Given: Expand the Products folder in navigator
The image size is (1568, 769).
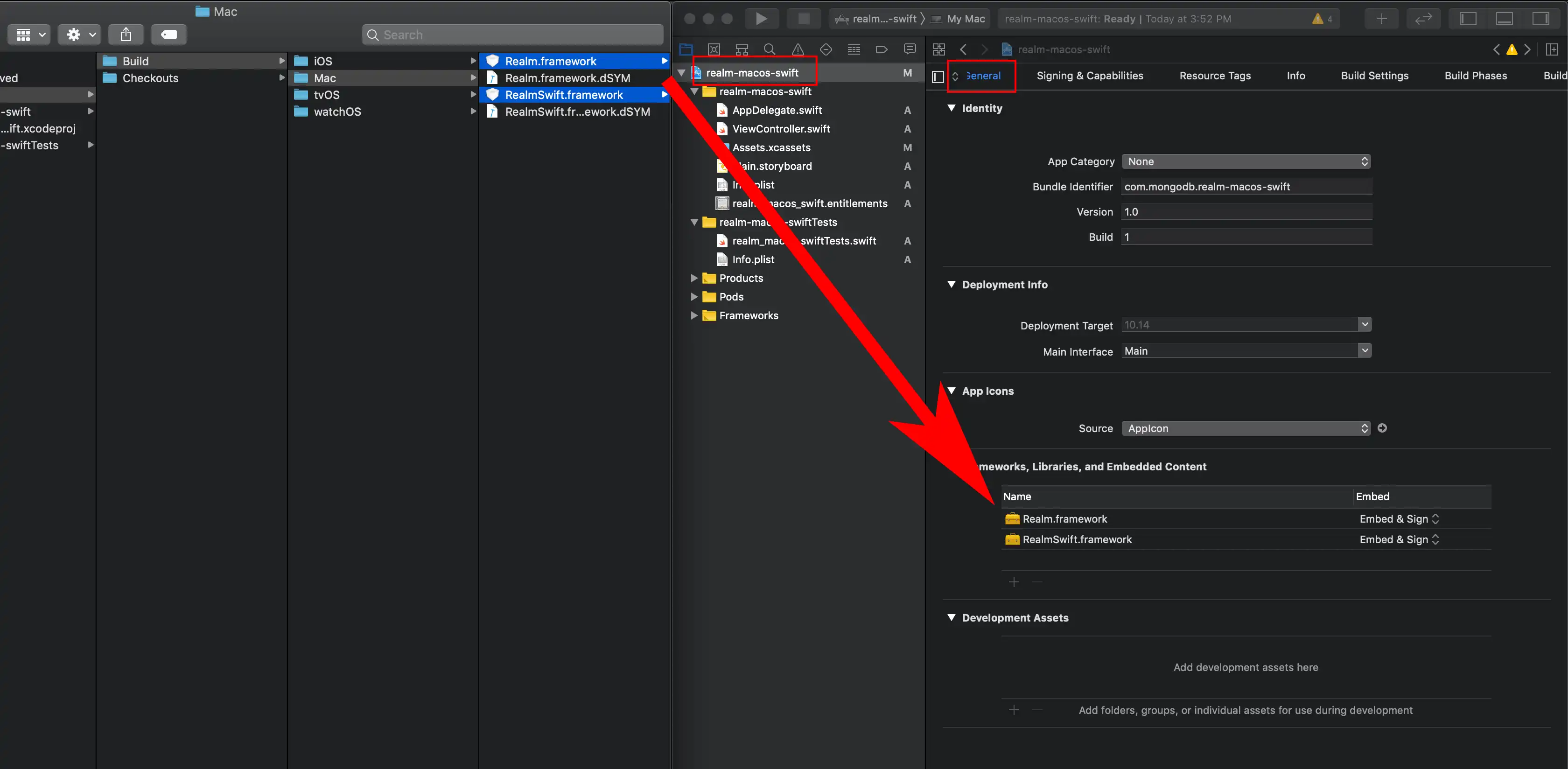Looking at the screenshot, I should 694,278.
